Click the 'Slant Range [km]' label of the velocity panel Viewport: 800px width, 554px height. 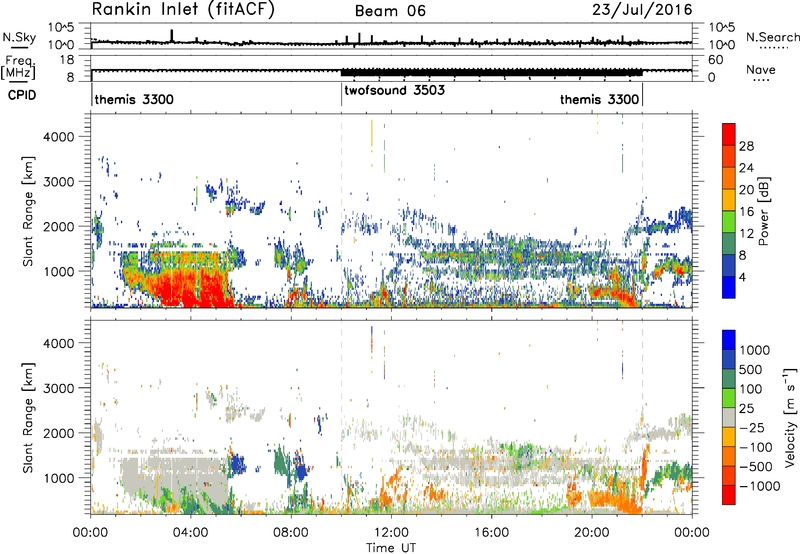pyautogui.click(x=28, y=417)
